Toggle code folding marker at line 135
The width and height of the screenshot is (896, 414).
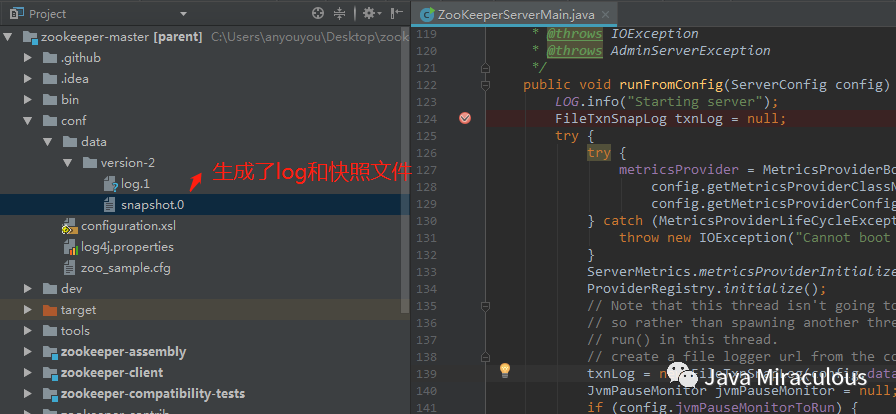pyautogui.click(x=485, y=306)
